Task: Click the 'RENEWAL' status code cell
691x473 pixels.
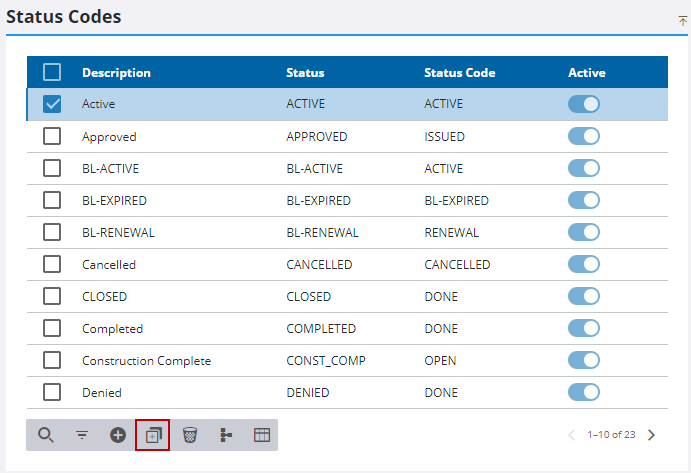Action: [x=451, y=232]
